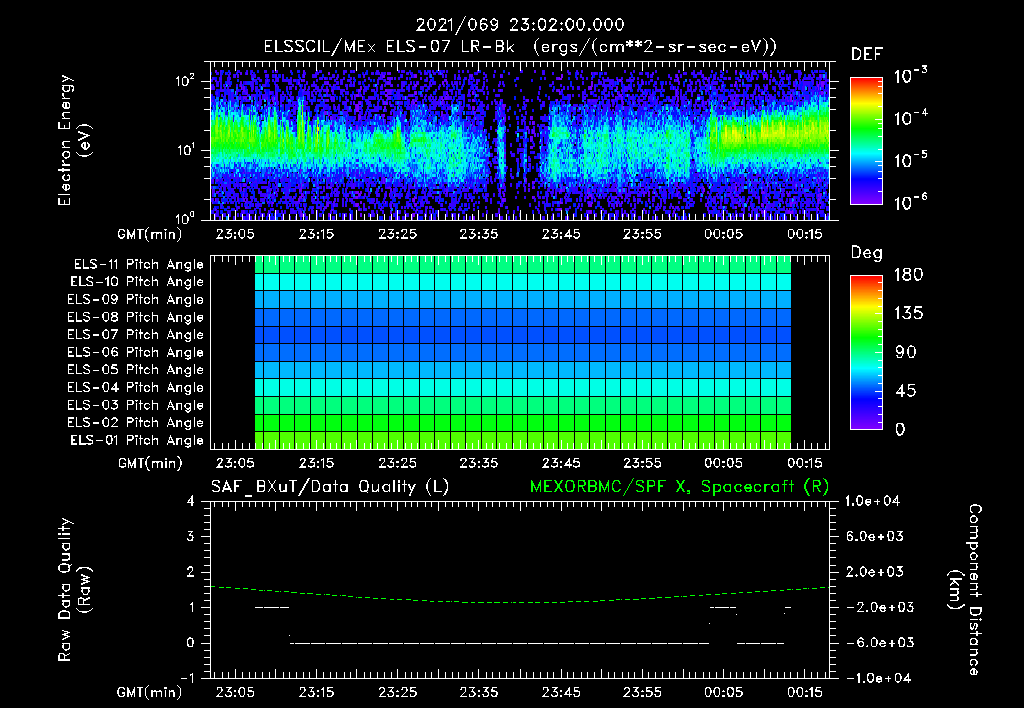Click the timestamp title 2021/069 23:02:00.000

tap(520, 25)
